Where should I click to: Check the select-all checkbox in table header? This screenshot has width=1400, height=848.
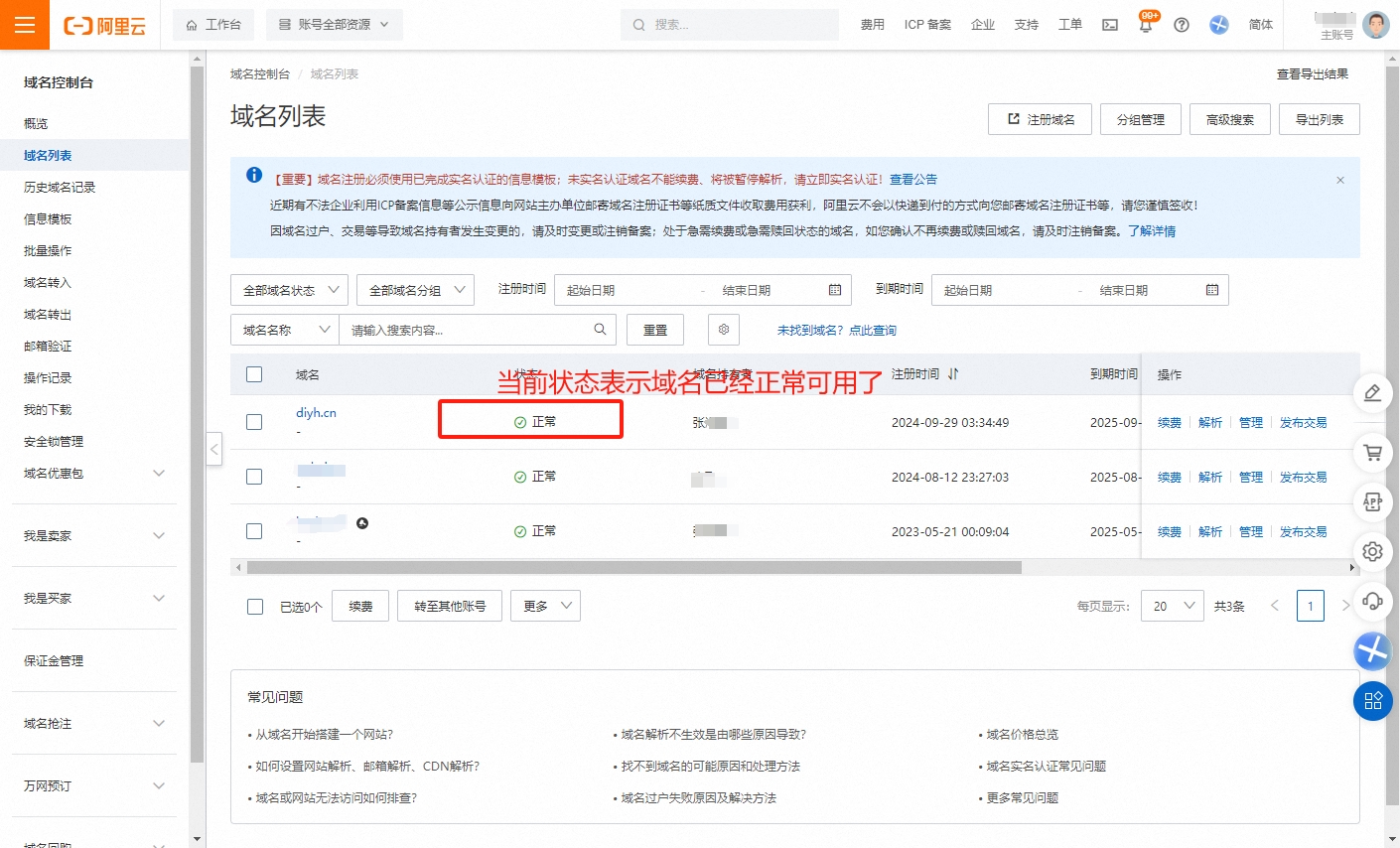[254, 373]
